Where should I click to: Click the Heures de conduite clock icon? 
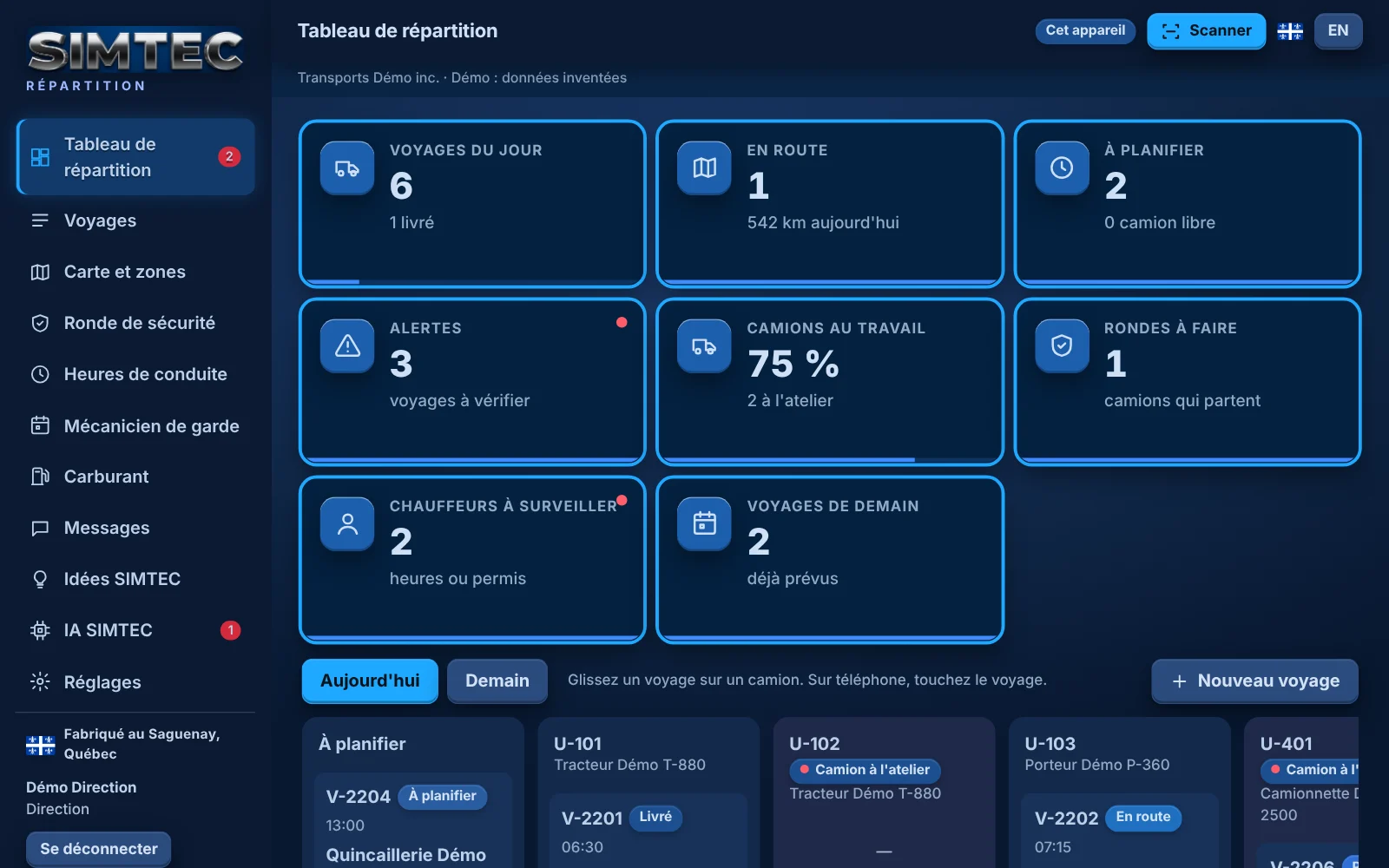pos(40,374)
